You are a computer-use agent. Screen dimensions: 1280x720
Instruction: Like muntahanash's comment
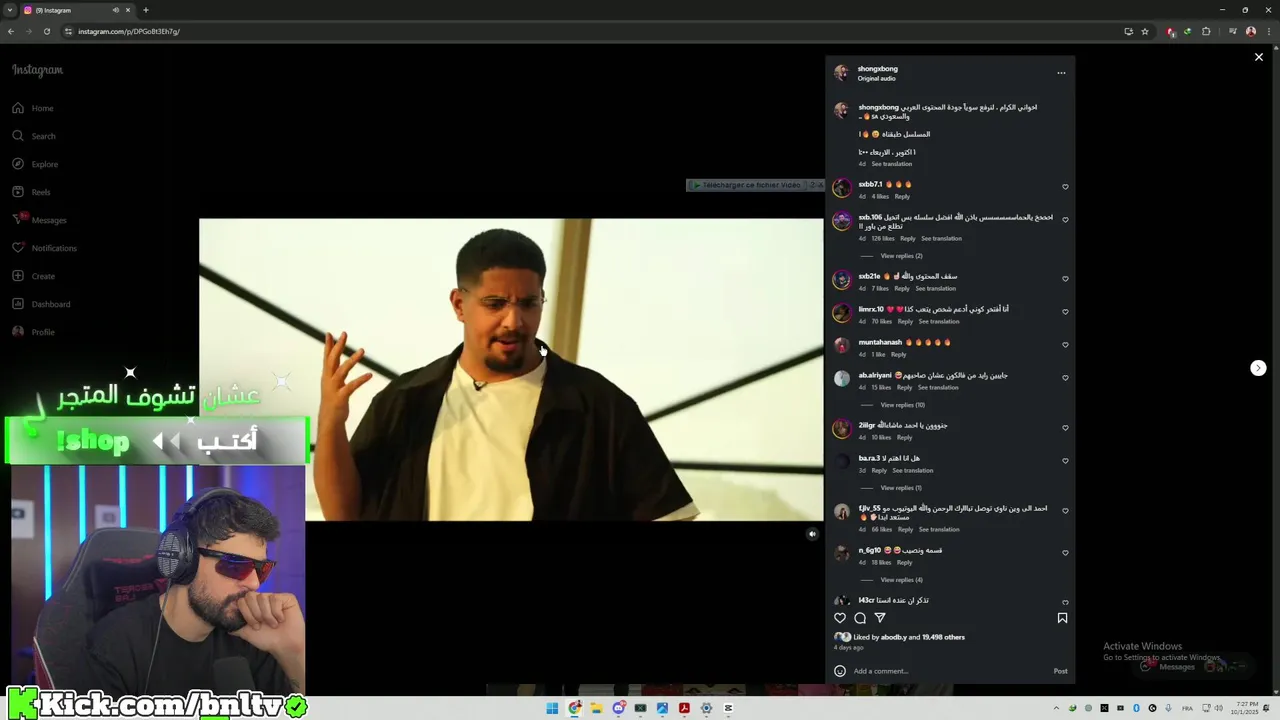coord(1065,345)
